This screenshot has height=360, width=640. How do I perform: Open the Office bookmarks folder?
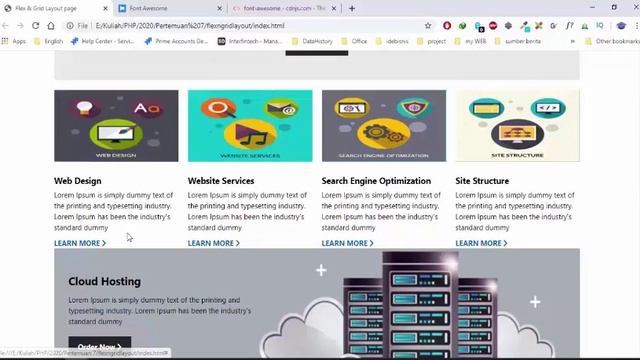point(354,41)
